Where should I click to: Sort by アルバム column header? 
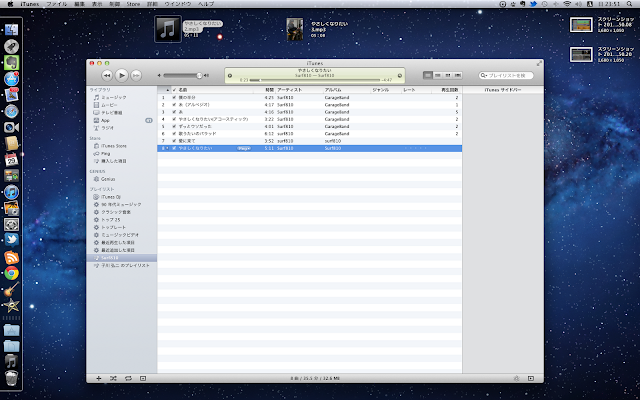tap(347, 90)
